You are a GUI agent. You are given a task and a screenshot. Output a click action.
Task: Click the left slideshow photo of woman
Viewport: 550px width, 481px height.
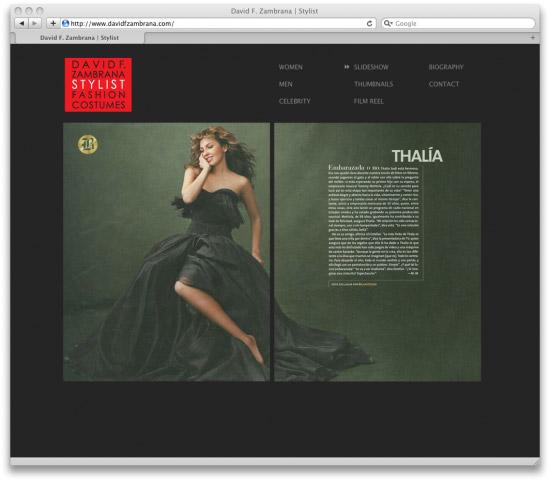167,252
